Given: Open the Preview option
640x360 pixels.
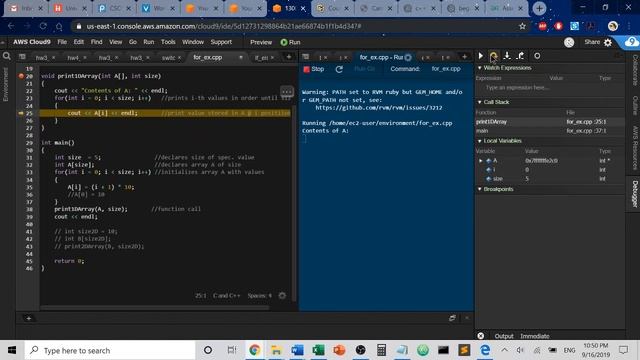Looking at the screenshot, I should coord(261,42).
